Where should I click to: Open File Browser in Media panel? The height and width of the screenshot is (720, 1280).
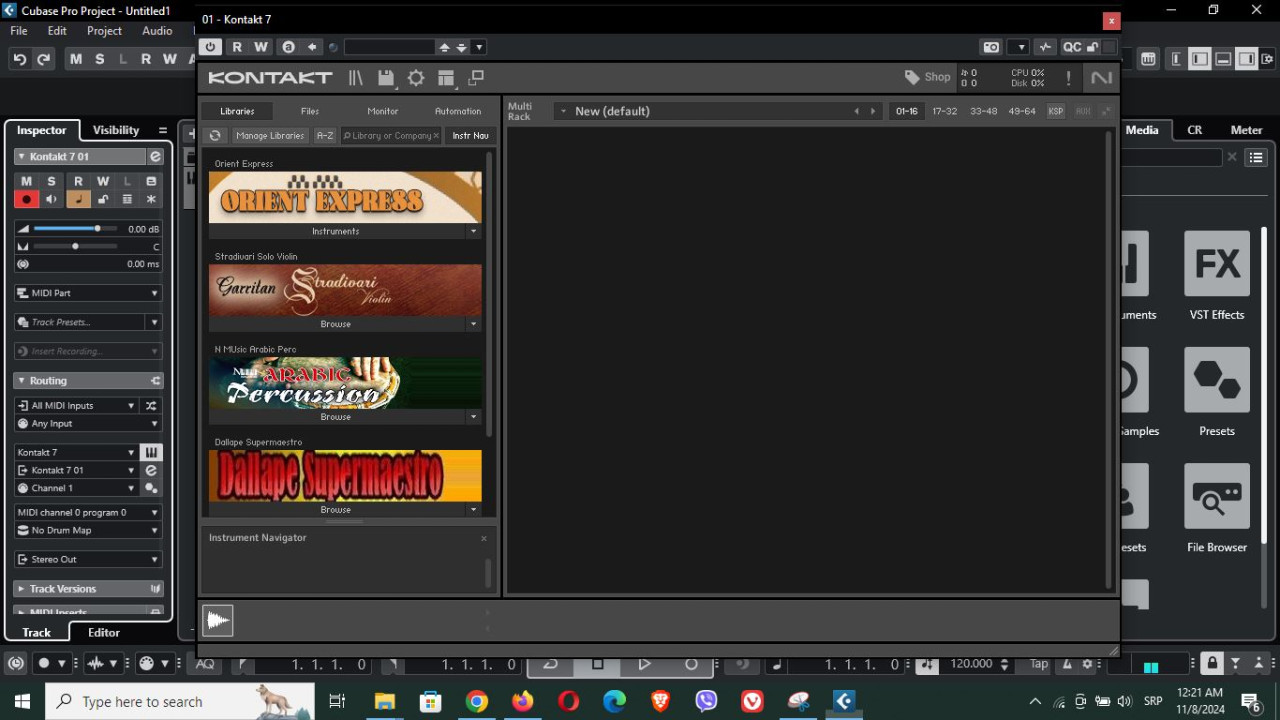point(1217,509)
